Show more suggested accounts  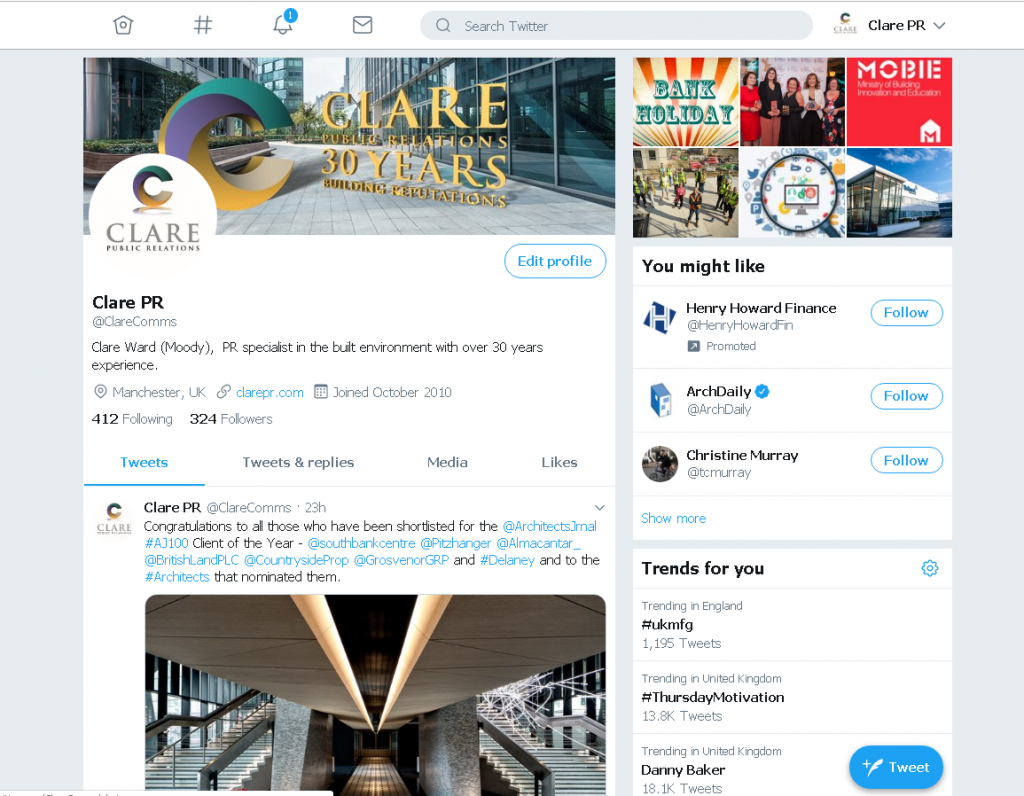tap(673, 518)
